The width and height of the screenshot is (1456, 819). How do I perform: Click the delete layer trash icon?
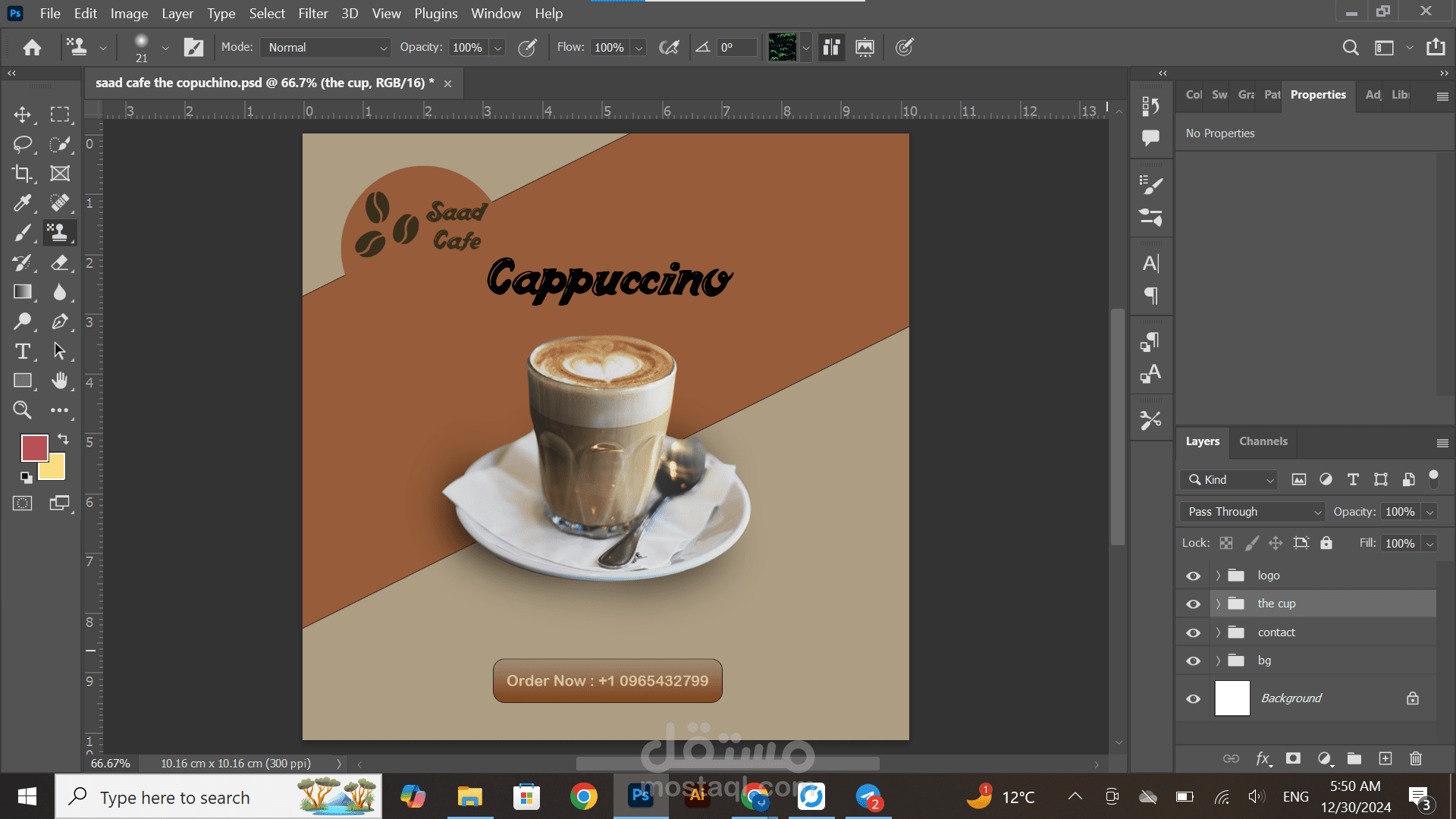pos(1415,758)
